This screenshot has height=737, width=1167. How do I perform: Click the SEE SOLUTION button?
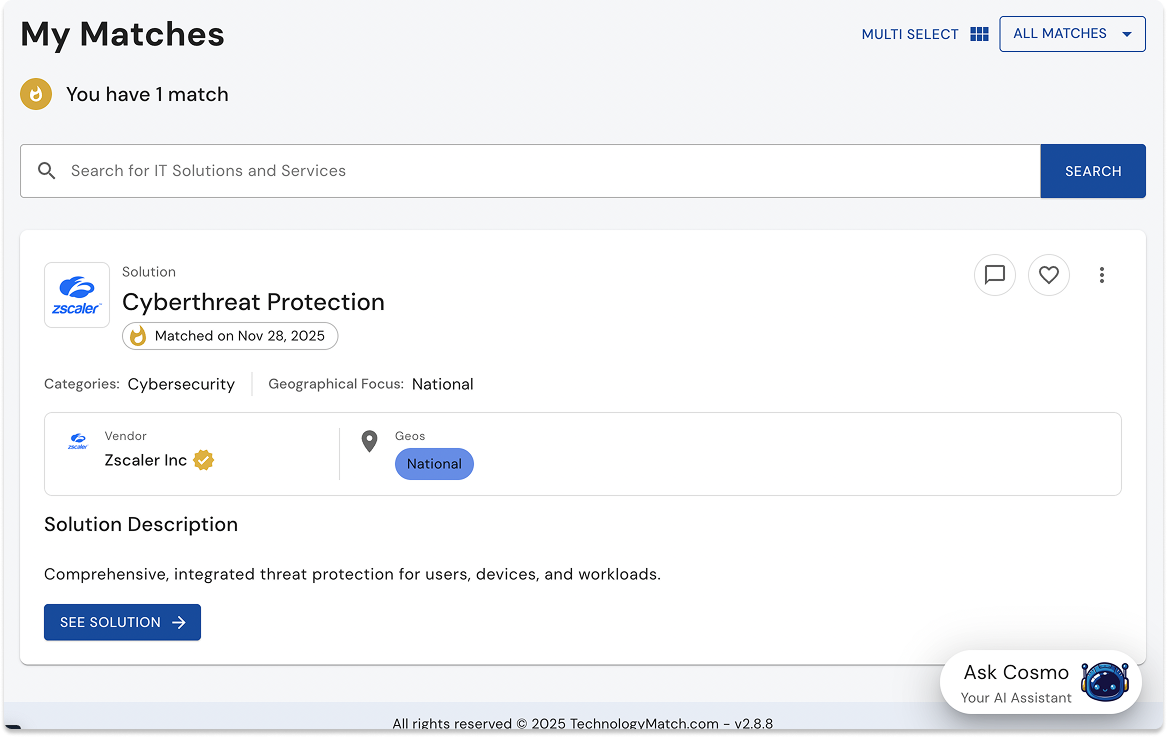pos(122,622)
